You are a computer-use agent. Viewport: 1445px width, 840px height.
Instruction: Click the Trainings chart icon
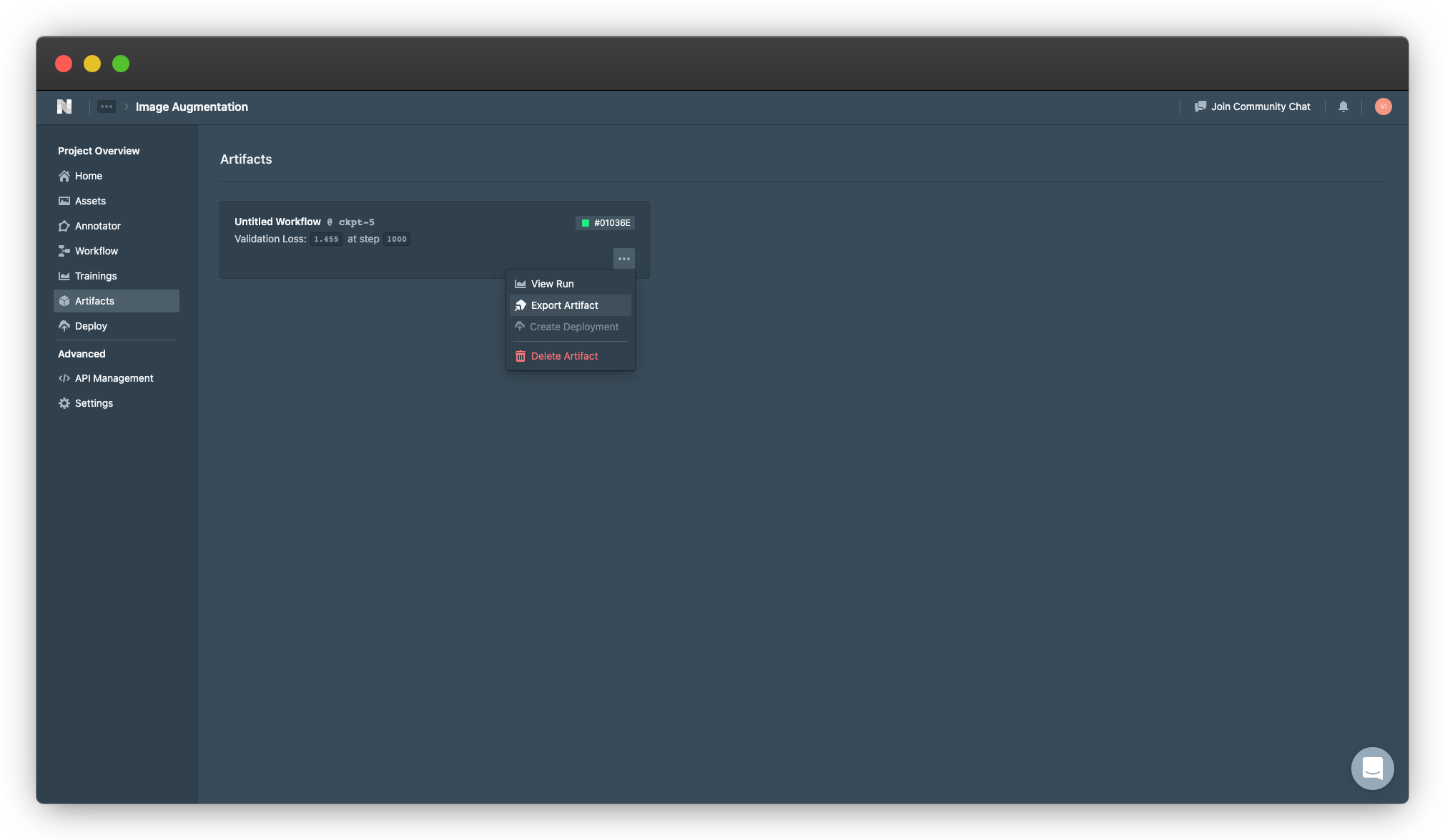tap(64, 276)
